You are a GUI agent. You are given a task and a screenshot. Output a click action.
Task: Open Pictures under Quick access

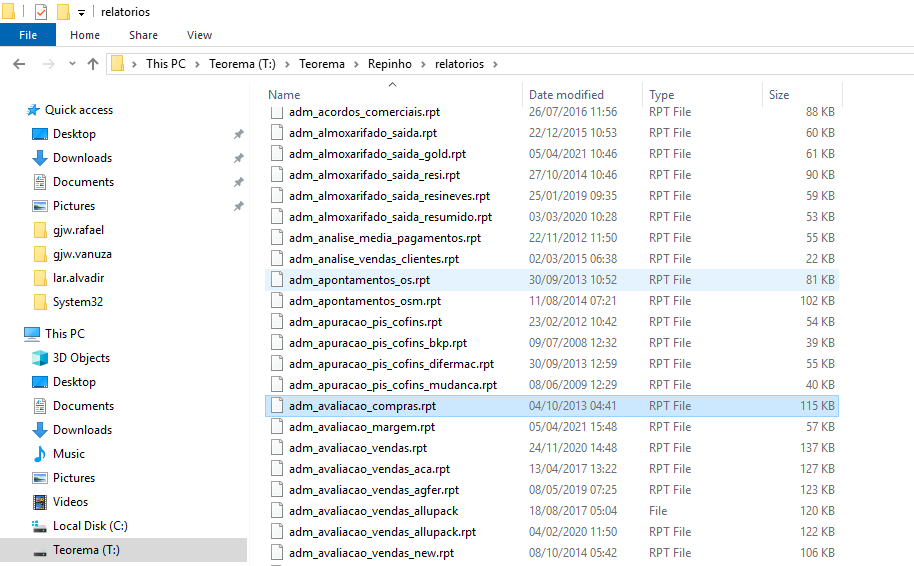click(73, 206)
